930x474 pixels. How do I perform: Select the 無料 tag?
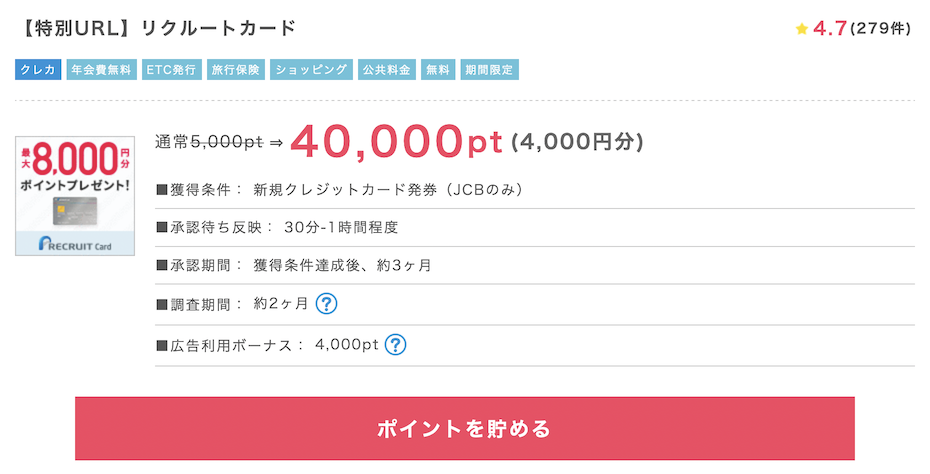(438, 69)
